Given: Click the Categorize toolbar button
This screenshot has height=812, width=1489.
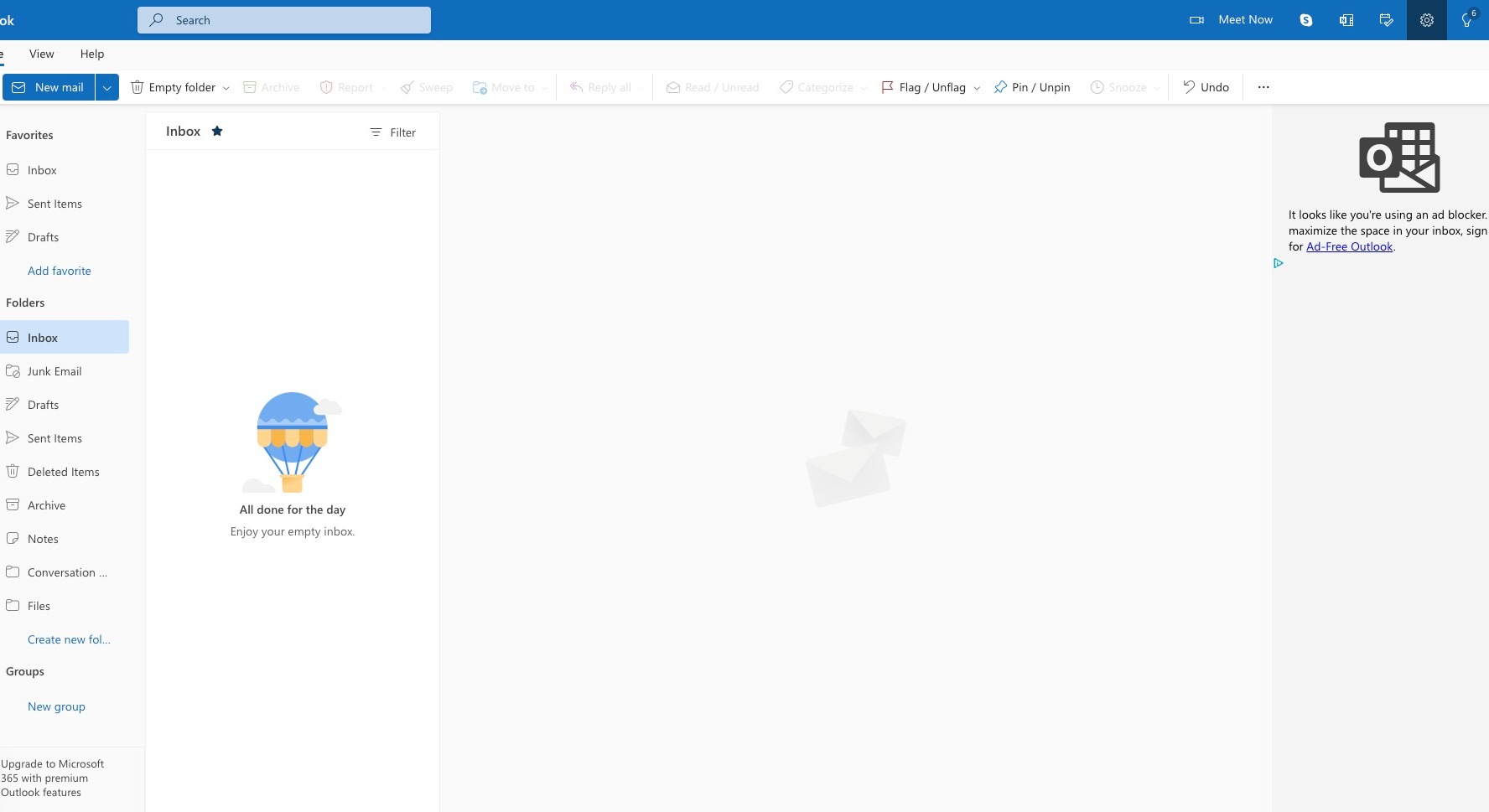Looking at the screenshot, I should tap(817, 87).
